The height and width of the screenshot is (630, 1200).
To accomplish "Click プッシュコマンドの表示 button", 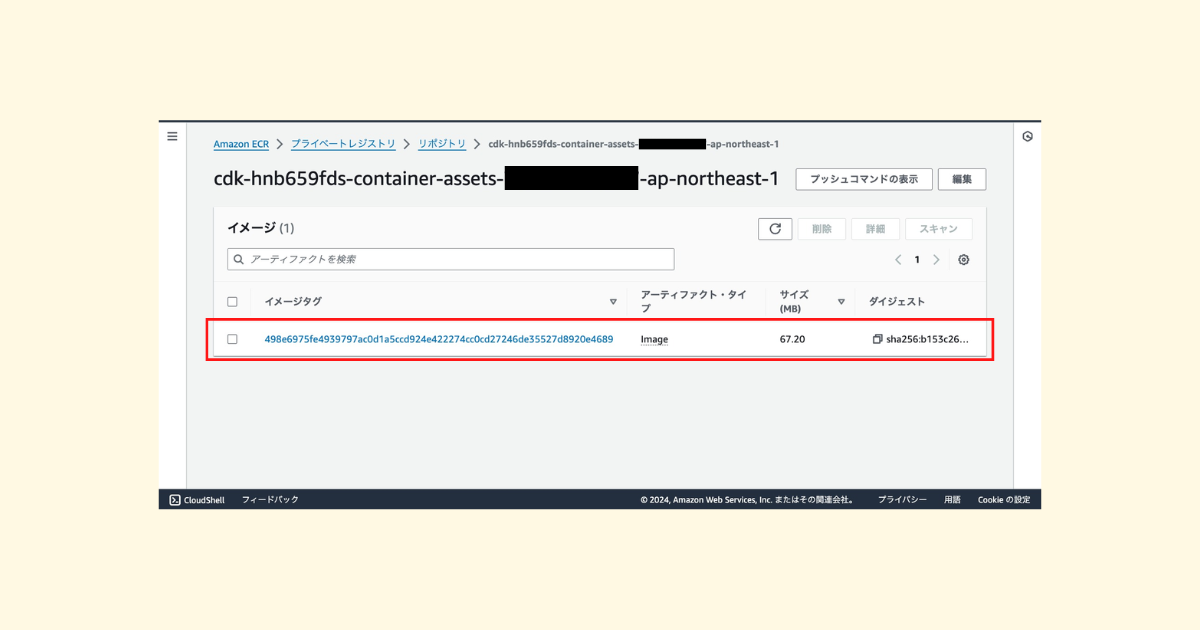I will click(864, 179).
